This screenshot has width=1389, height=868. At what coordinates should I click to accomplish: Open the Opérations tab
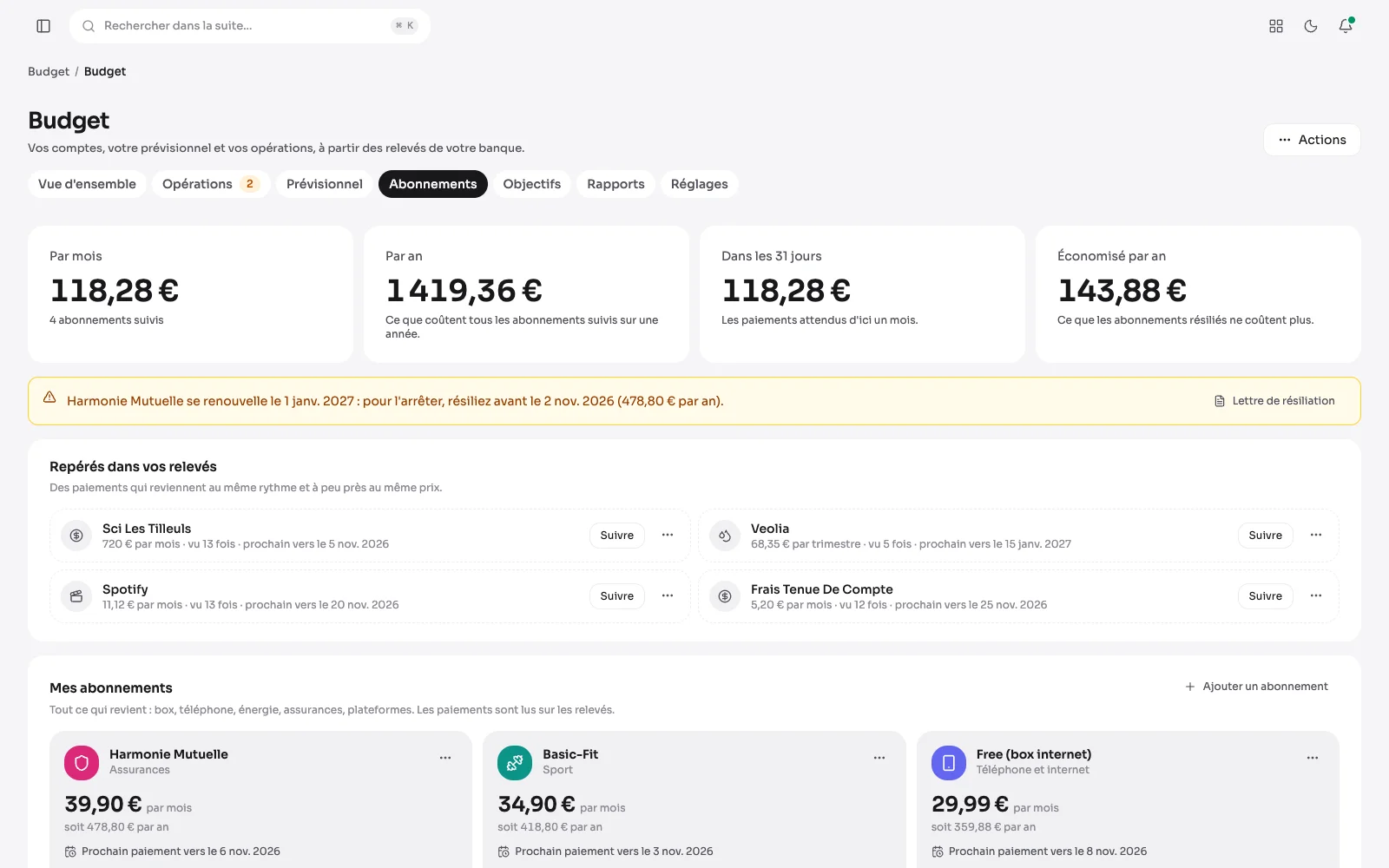[x=211, y=184]
